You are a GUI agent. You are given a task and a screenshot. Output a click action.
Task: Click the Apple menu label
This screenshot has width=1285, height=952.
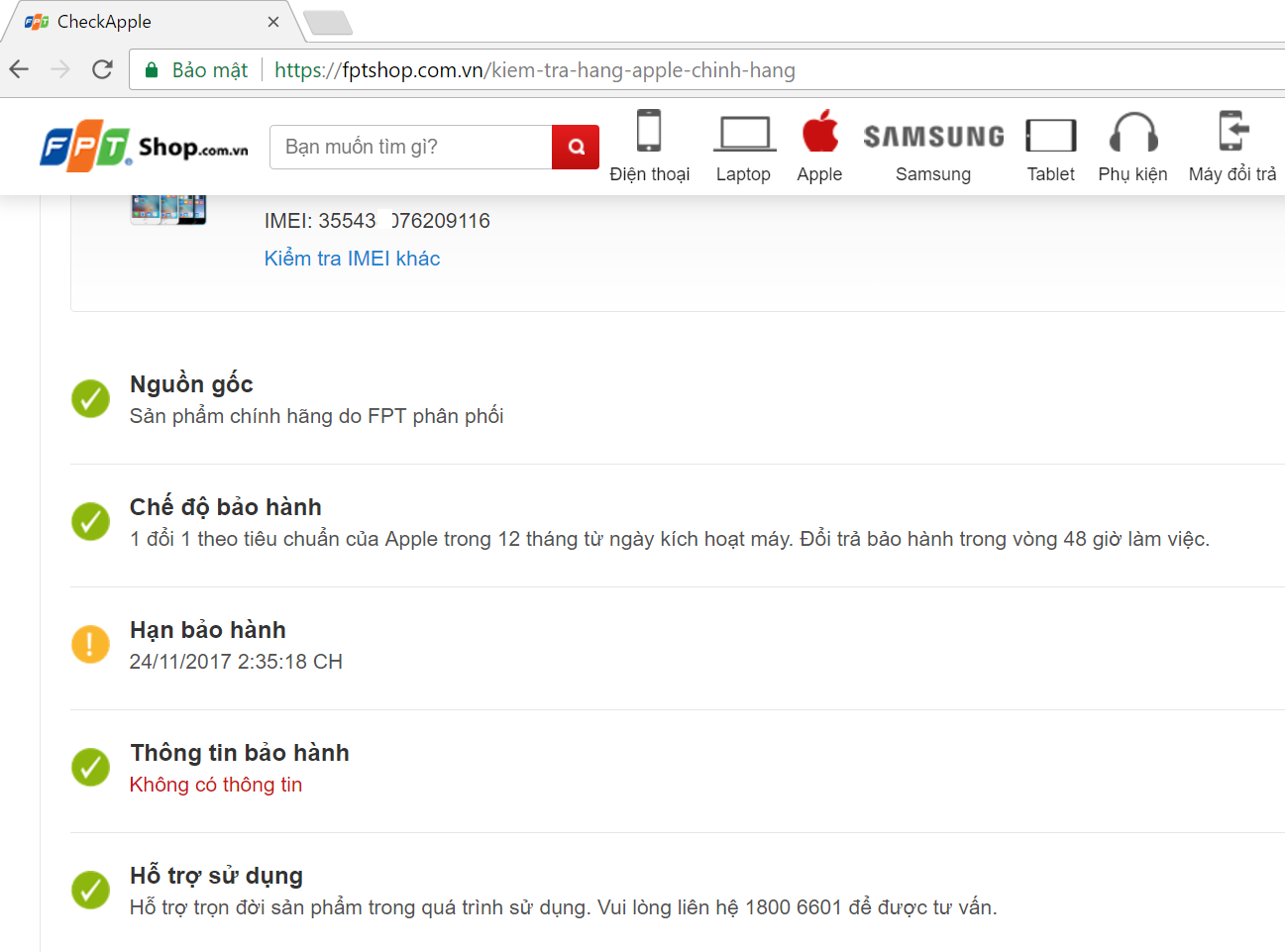pyautogui.click(x=819, y=174)
